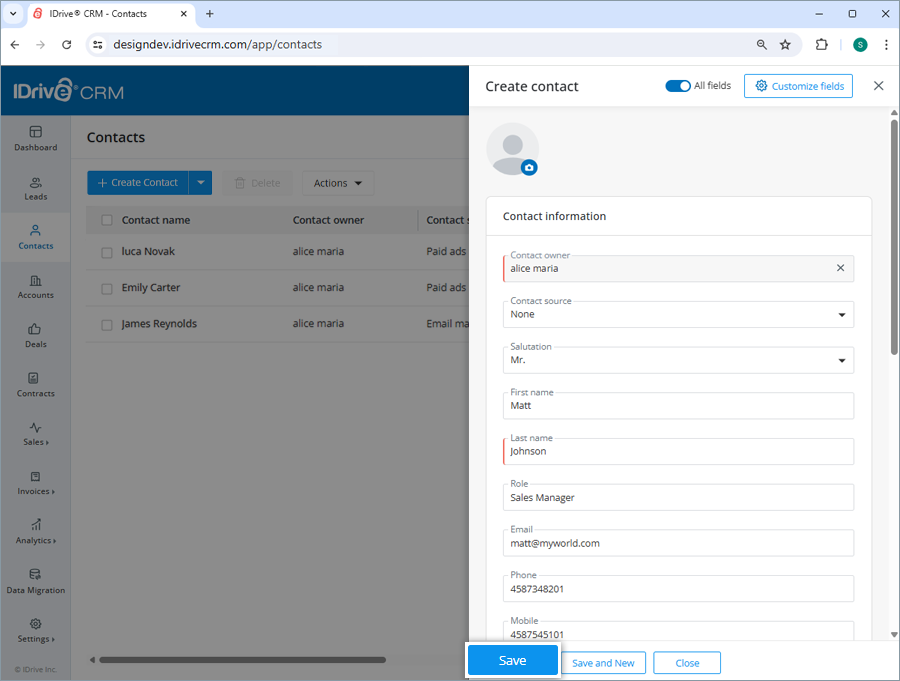Select the header checkbox to select all contacts
This screenshot has height=681, width=900.
[107, 219]
